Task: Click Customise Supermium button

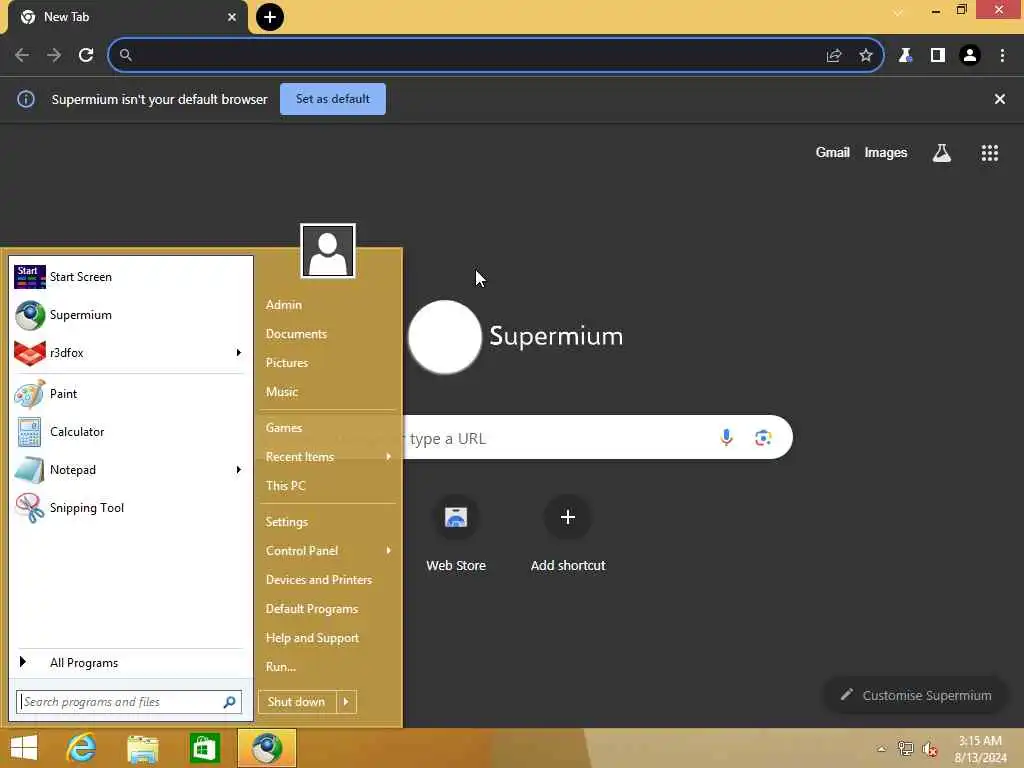Action: pyautogui.click(x=916, y=696)
